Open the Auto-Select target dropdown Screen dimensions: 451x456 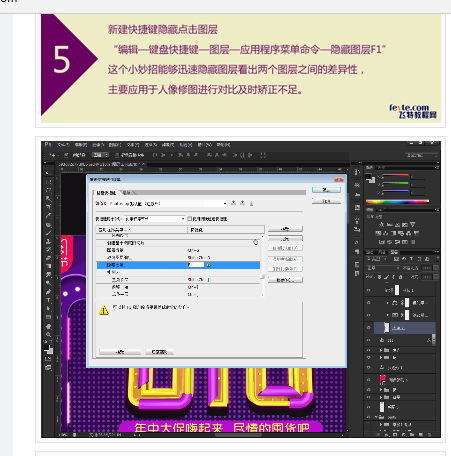(100, 155)
